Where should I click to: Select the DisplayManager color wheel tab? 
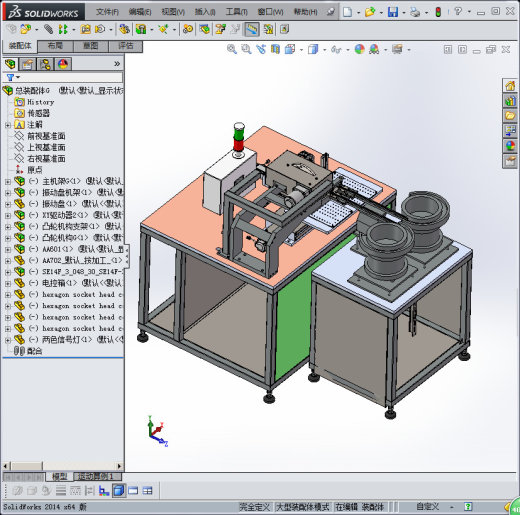click(63, 64)
